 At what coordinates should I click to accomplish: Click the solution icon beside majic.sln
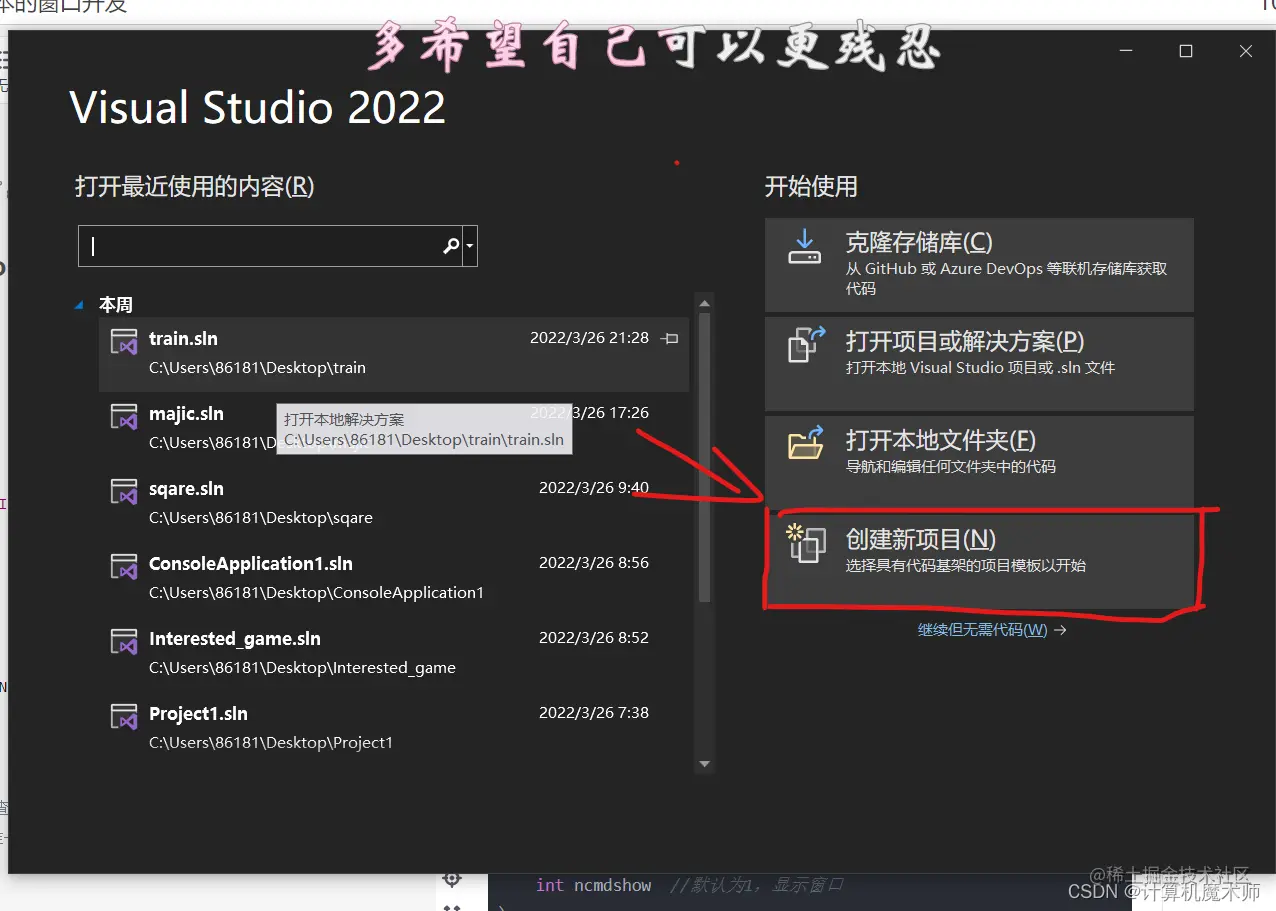(124, 414)
